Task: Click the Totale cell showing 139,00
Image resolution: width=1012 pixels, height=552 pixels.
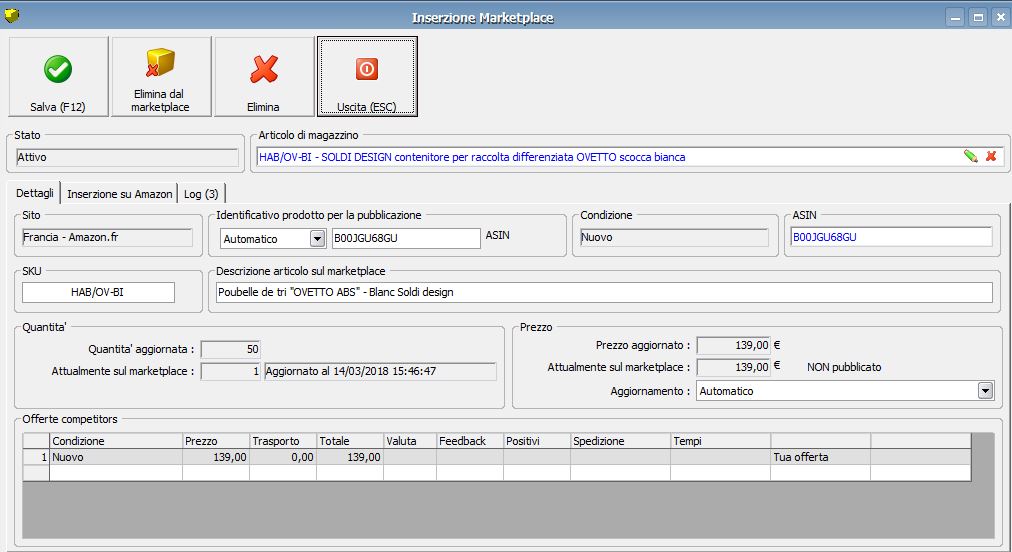Action: click(350, 457)
